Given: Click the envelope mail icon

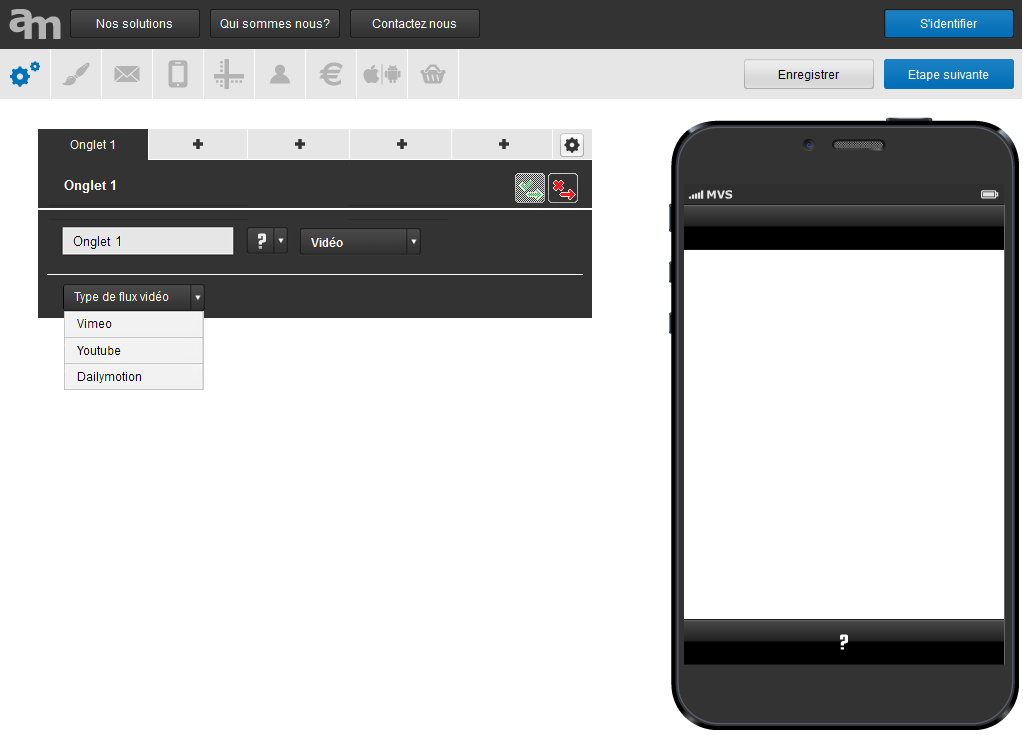Looking at the screenshot, I should pos(127,75).
